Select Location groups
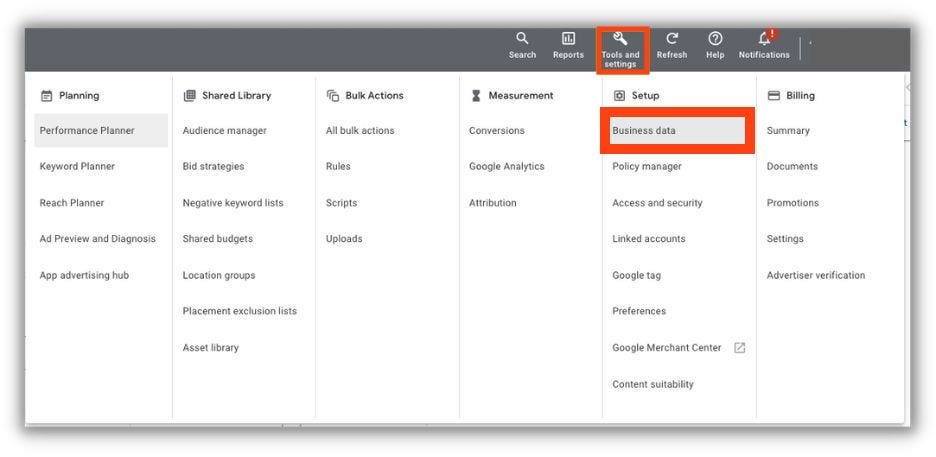This screenshot has height=457, width=936. pos(218,275)
